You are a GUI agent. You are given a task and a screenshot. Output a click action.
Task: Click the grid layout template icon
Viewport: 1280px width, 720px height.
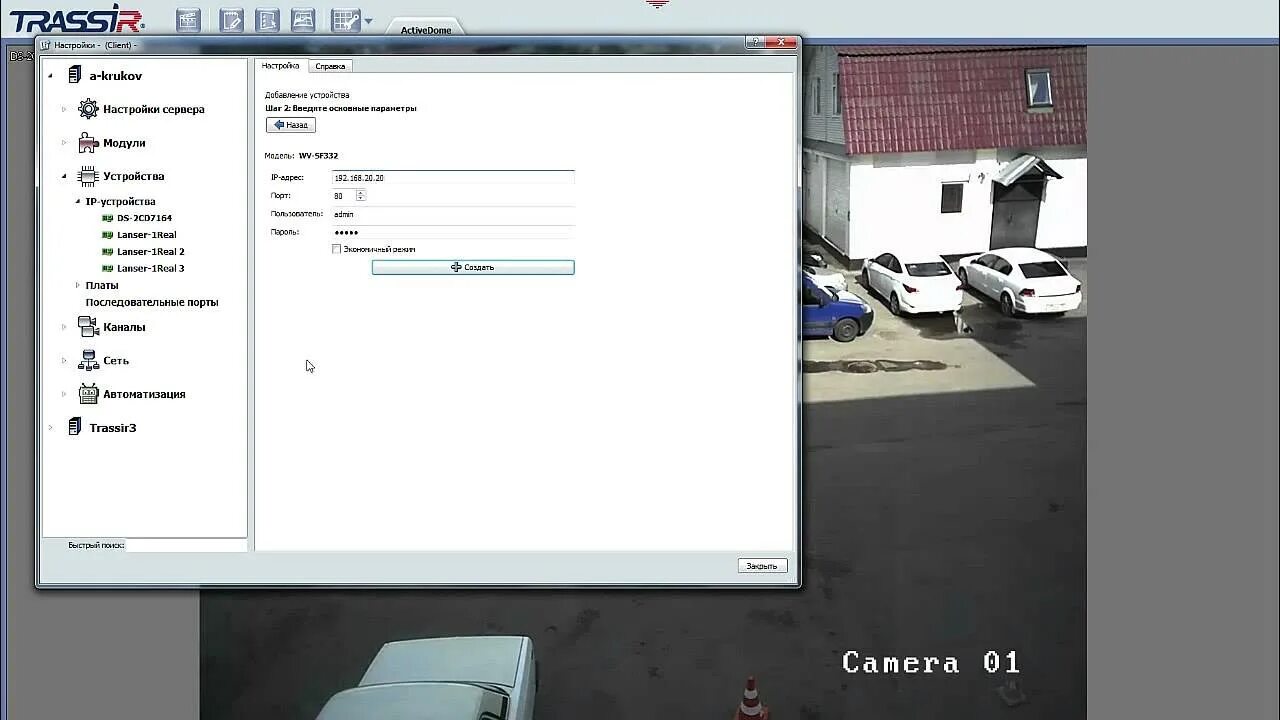(345, 20)
